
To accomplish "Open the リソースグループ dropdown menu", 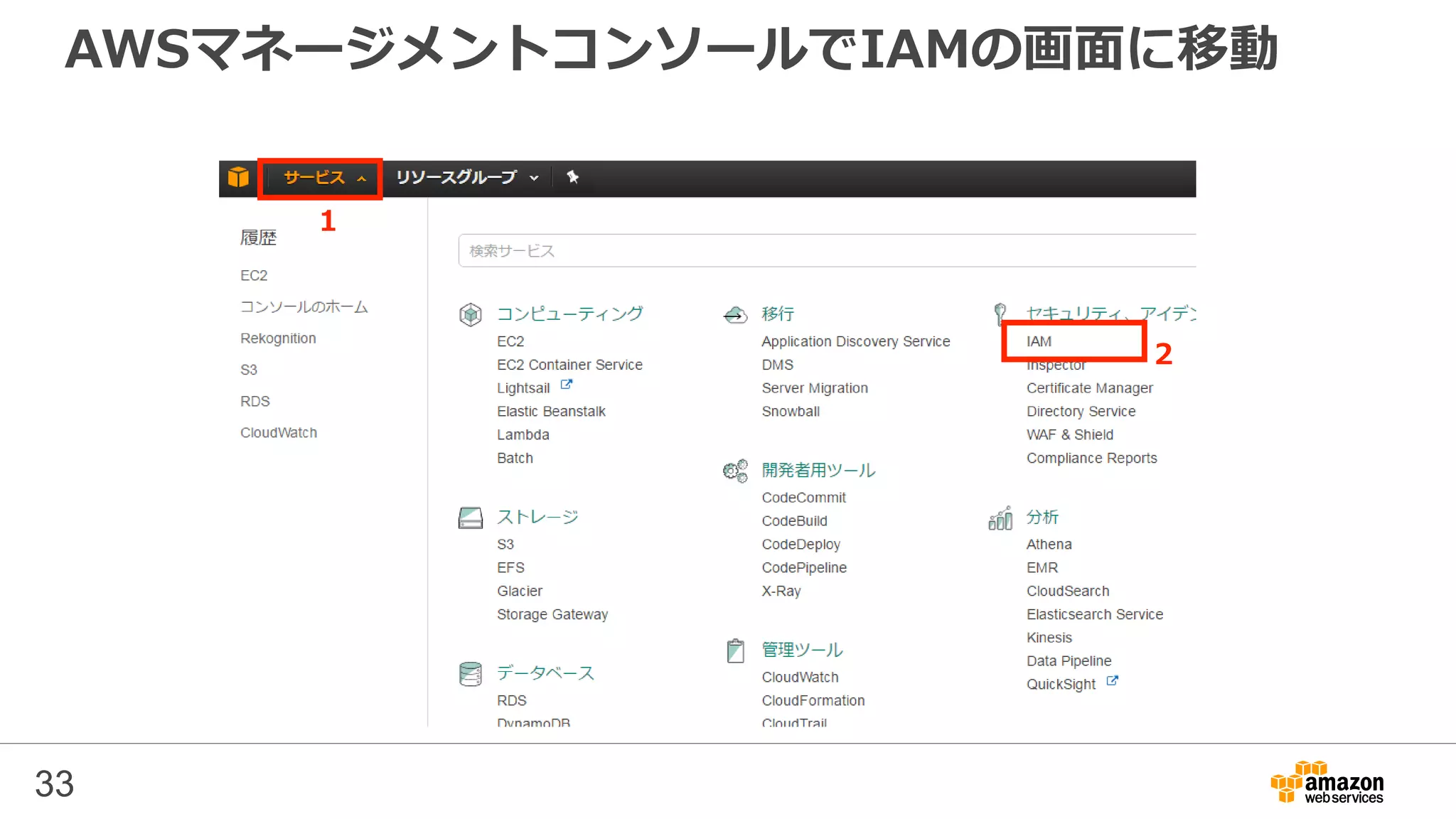I will tap(467, 178).
